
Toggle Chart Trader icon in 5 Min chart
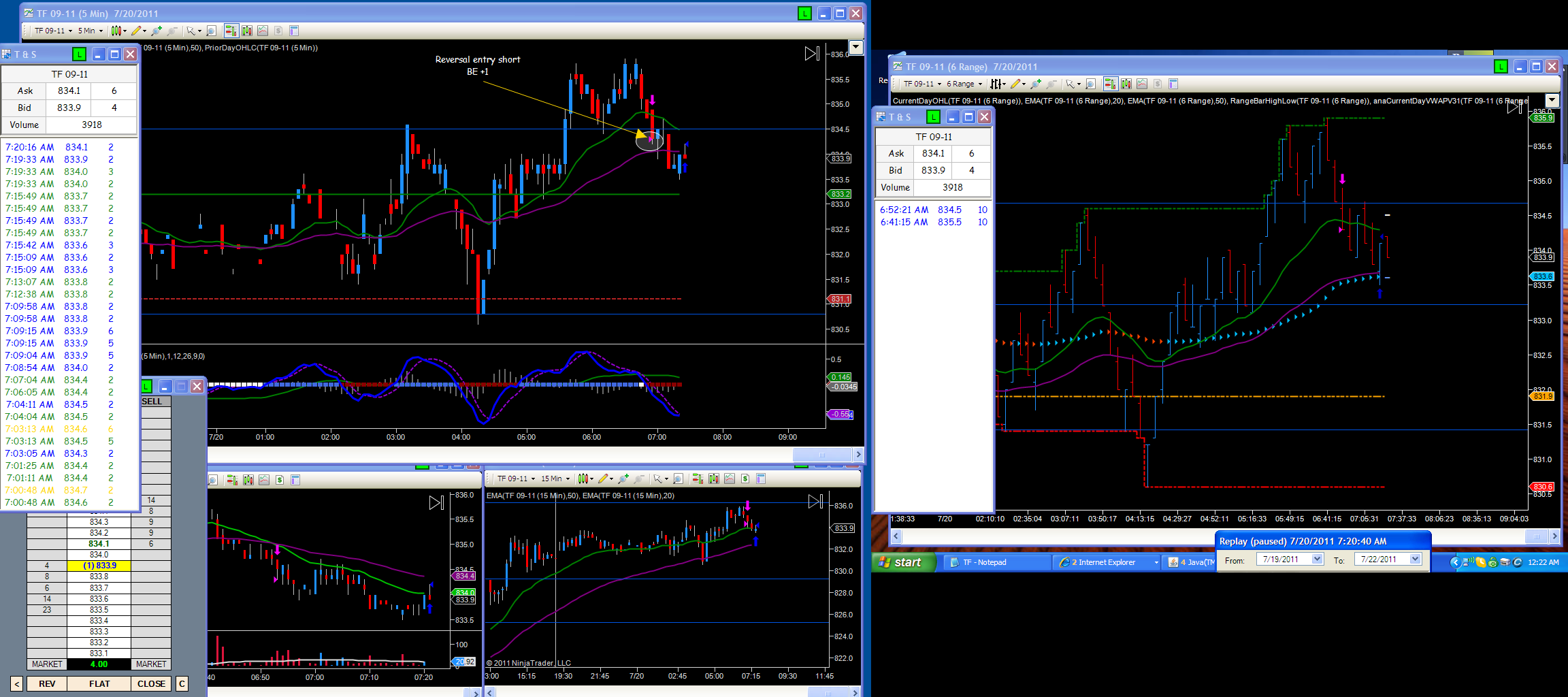tap(231, 31)
